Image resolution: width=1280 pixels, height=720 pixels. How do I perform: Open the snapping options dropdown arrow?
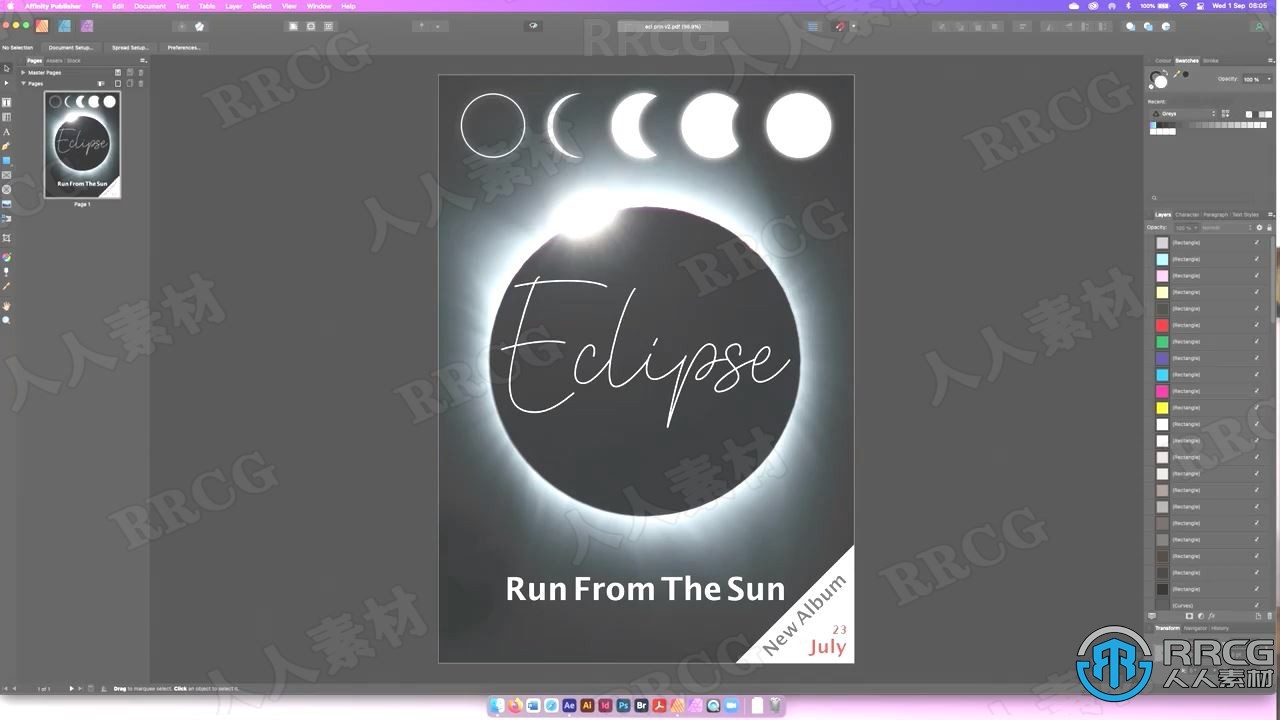tap(853, 26)
